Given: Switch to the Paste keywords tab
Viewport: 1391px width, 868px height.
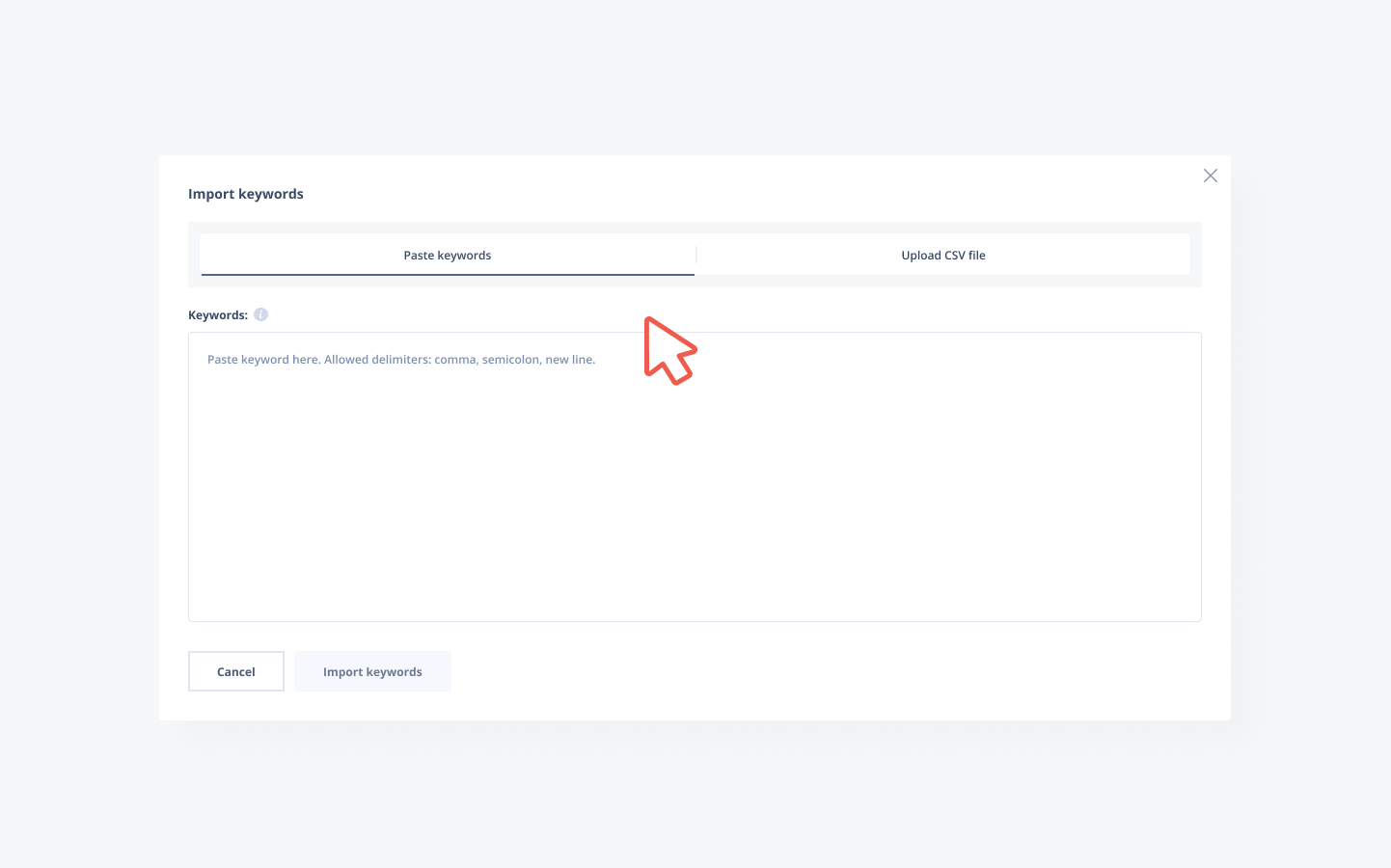Looking at the screenshot, I should click(x=447, y=256).
